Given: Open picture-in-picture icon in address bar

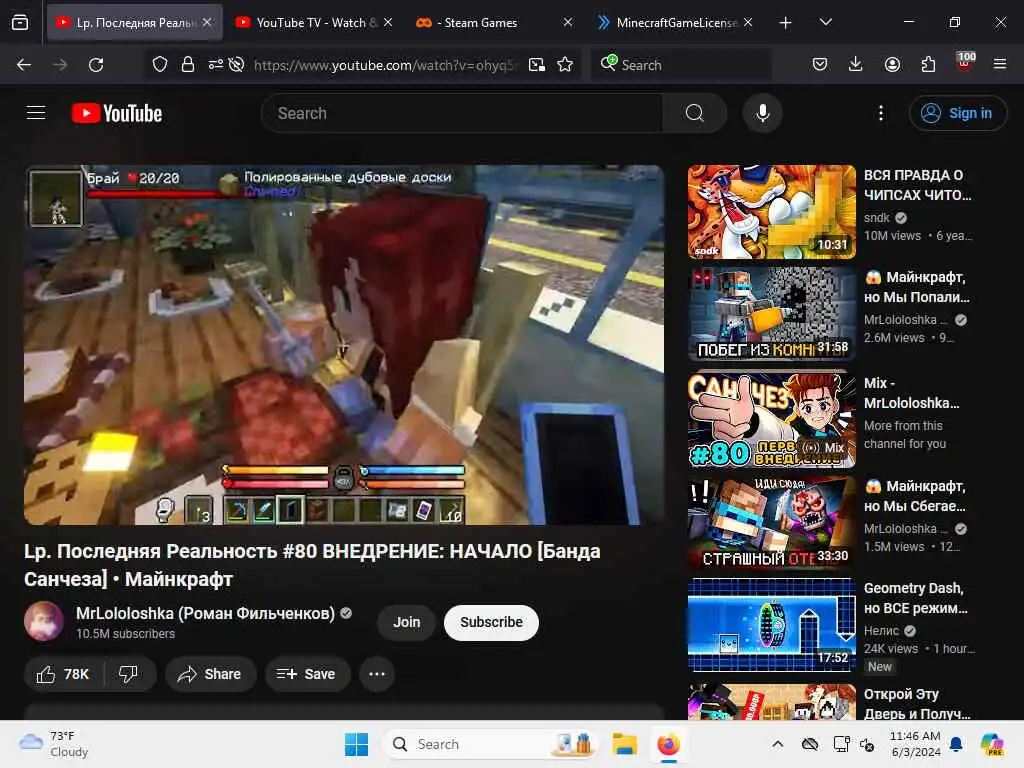Looking at the screenshot, I should [x=537, y=65].
